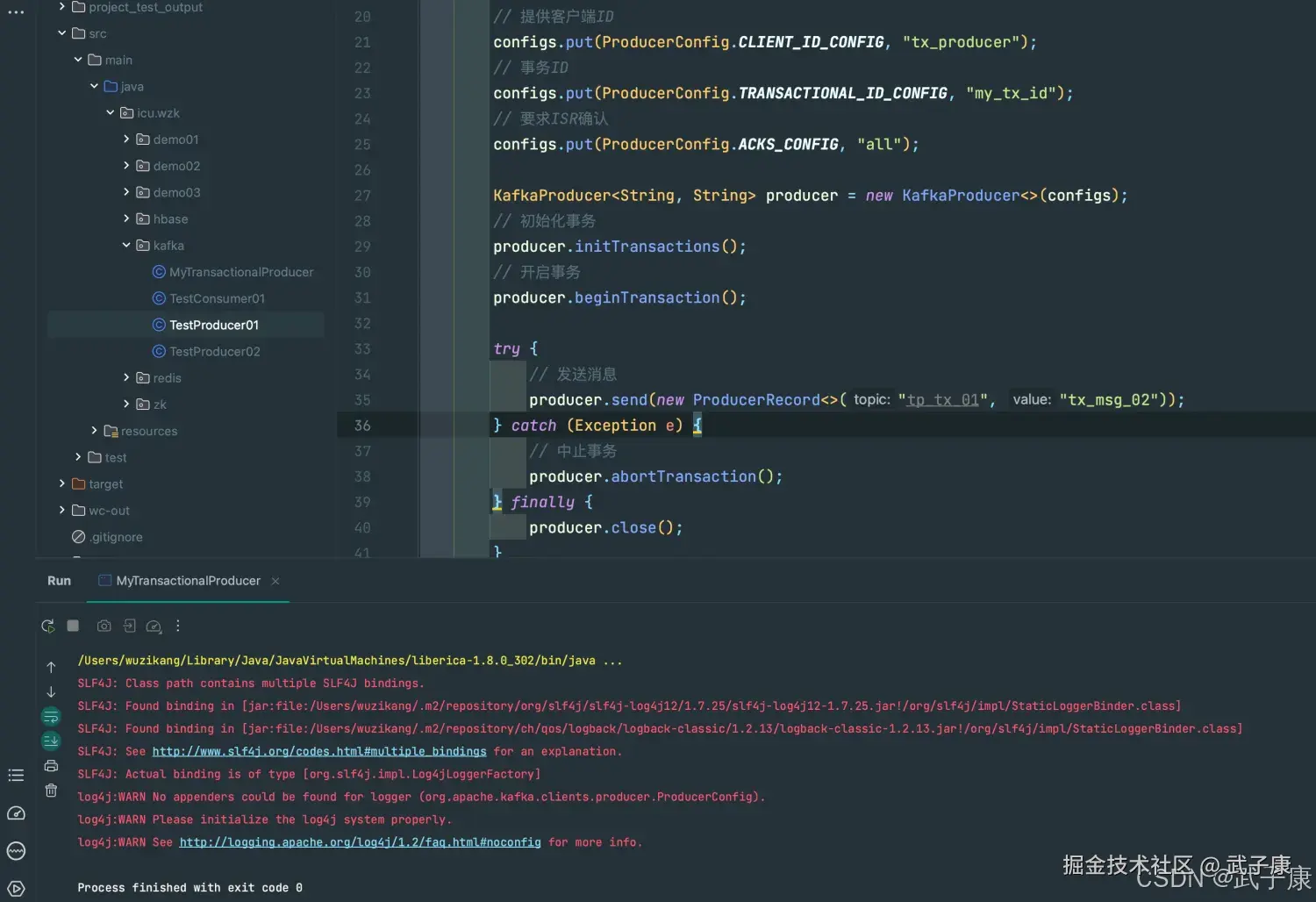Click the Run panel title
This screenshot has height=902, width=1316.
[x=59, y=581]
